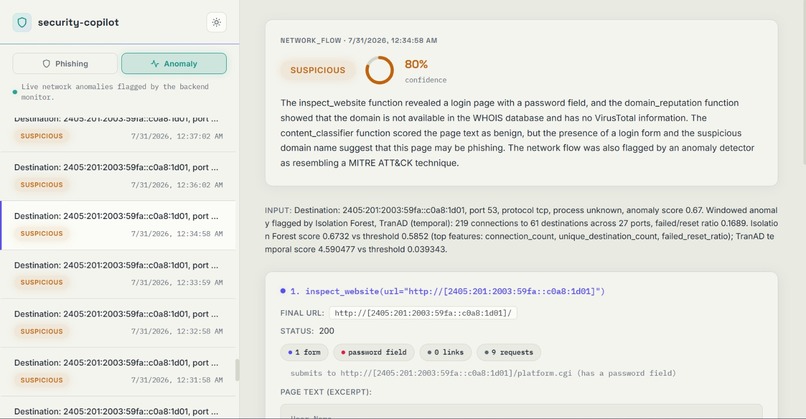The width and height of the screenshot is (806, 419).
Task: Click the INPUT description paragraph
Action: click(x=521, y=230)
